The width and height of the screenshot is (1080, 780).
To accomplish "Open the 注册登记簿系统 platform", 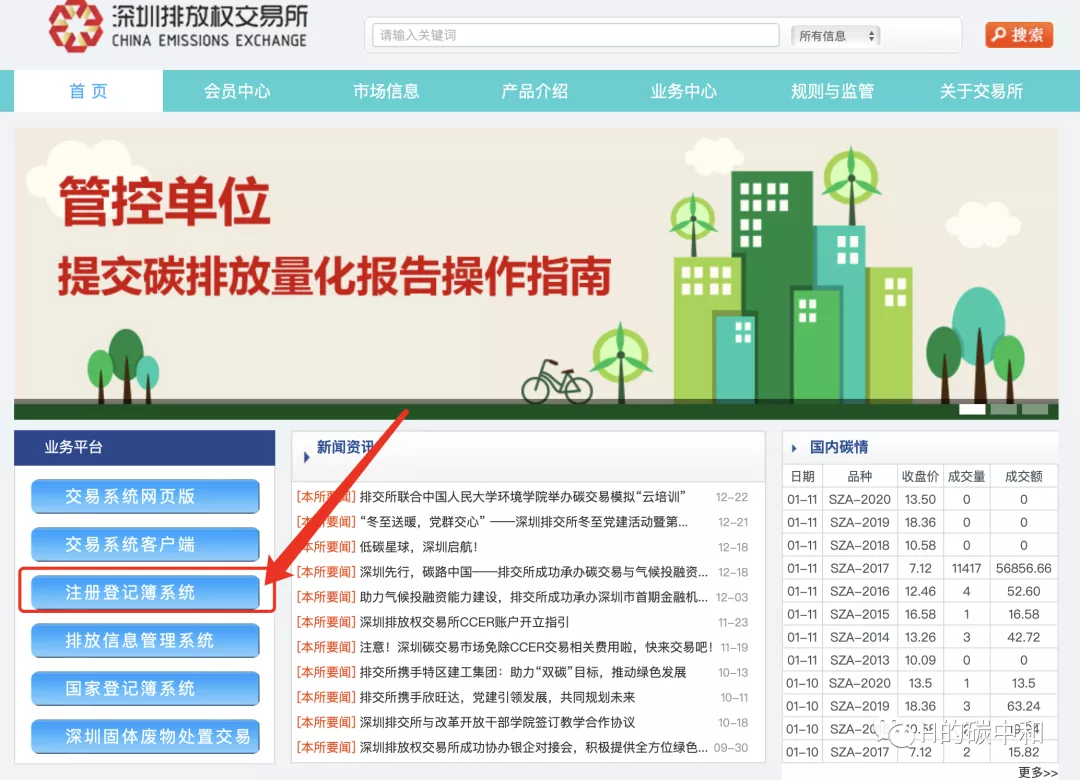I will [144, 592].
